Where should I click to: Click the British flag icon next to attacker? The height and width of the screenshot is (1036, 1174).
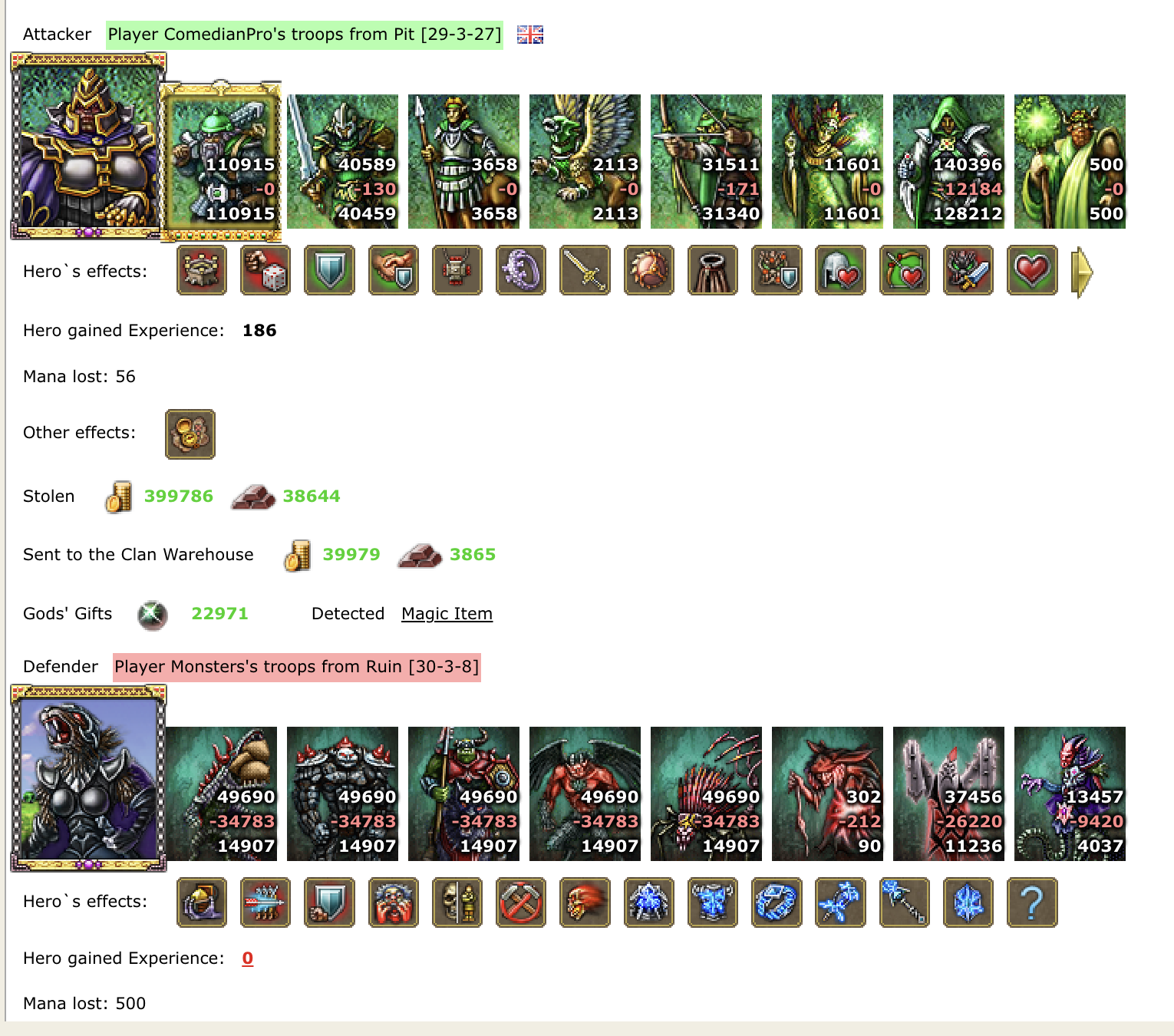pyautogui.click(x=530, y=35)
